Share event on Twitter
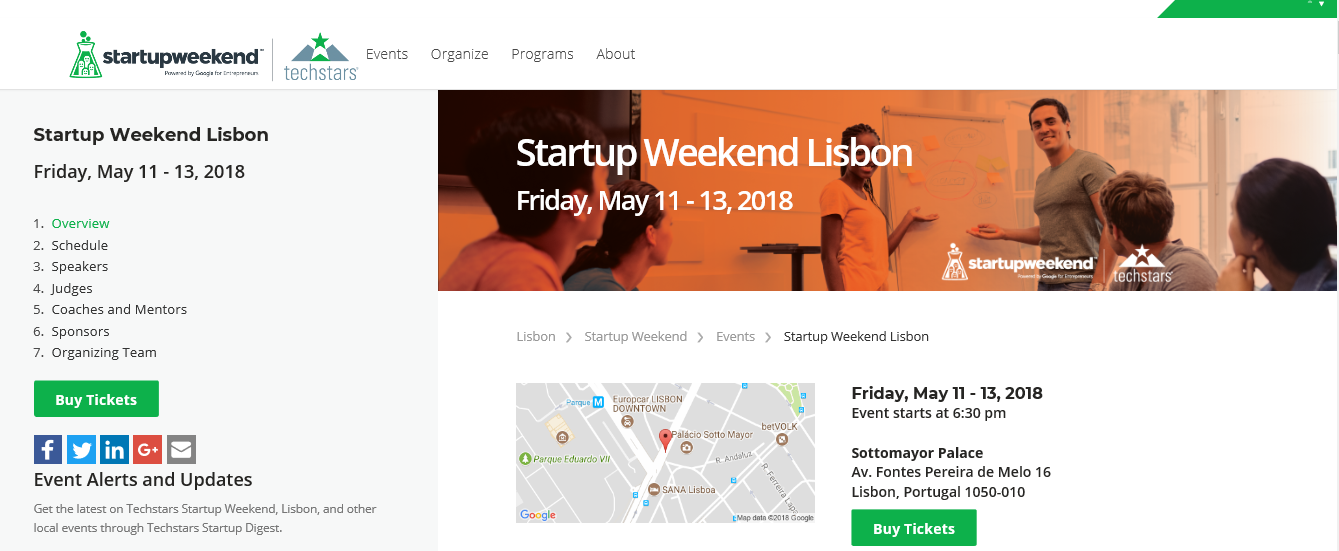Screen dimensions: 1339x551 tap(81, 449)
